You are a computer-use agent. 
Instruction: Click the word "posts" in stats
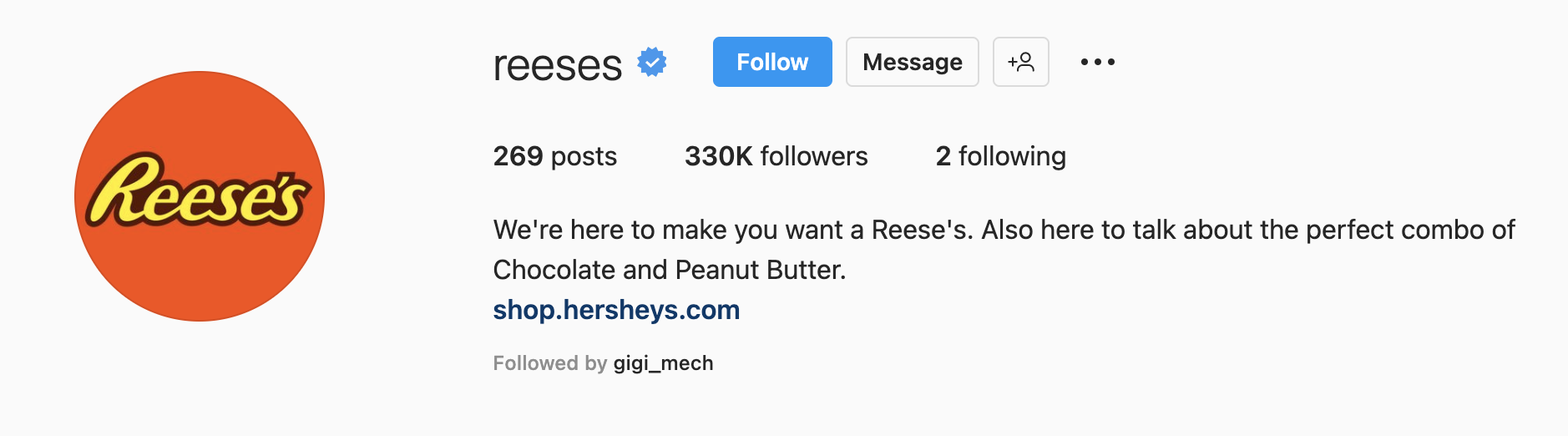tap(584, 156)
